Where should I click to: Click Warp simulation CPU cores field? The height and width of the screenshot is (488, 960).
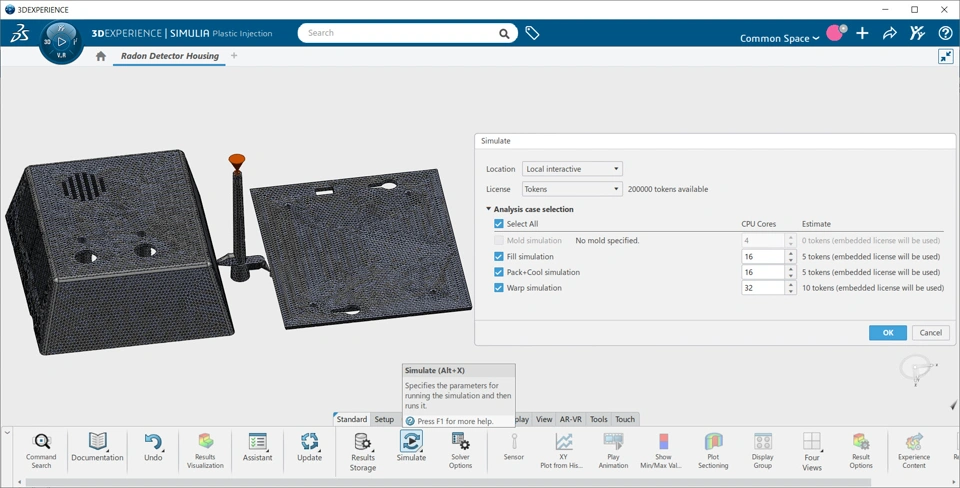click(763, 288)
